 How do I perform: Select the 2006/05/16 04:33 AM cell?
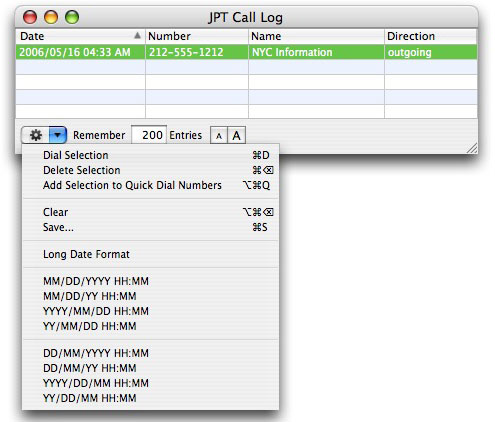click(x=80, y=52)
